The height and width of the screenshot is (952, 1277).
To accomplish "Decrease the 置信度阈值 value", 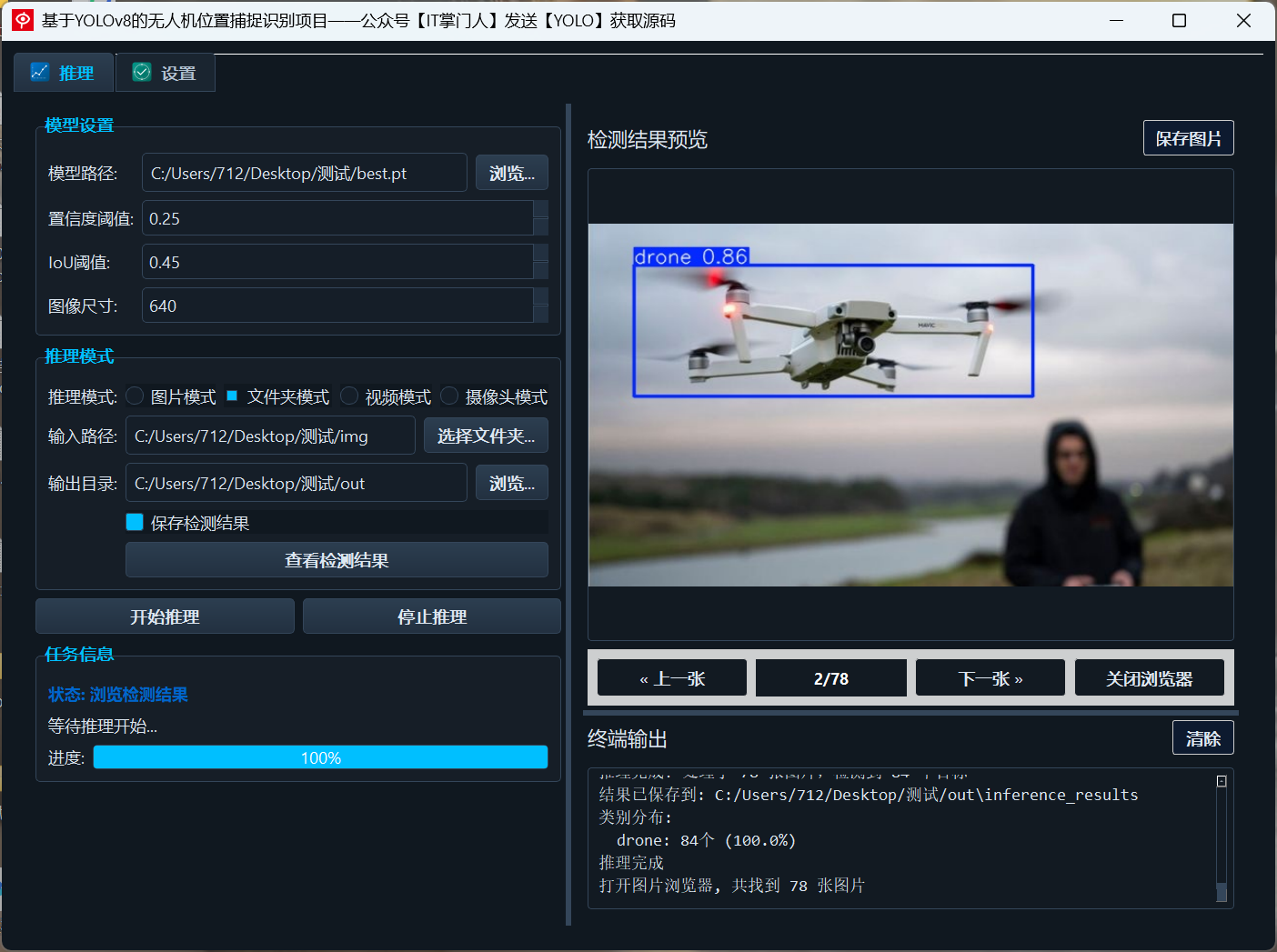I will pos(541,227).
